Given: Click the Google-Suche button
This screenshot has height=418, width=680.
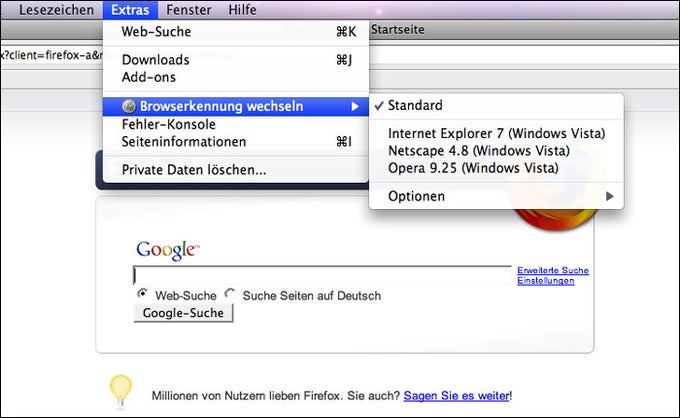Looking at the screenshot, I should pos(183,313).
